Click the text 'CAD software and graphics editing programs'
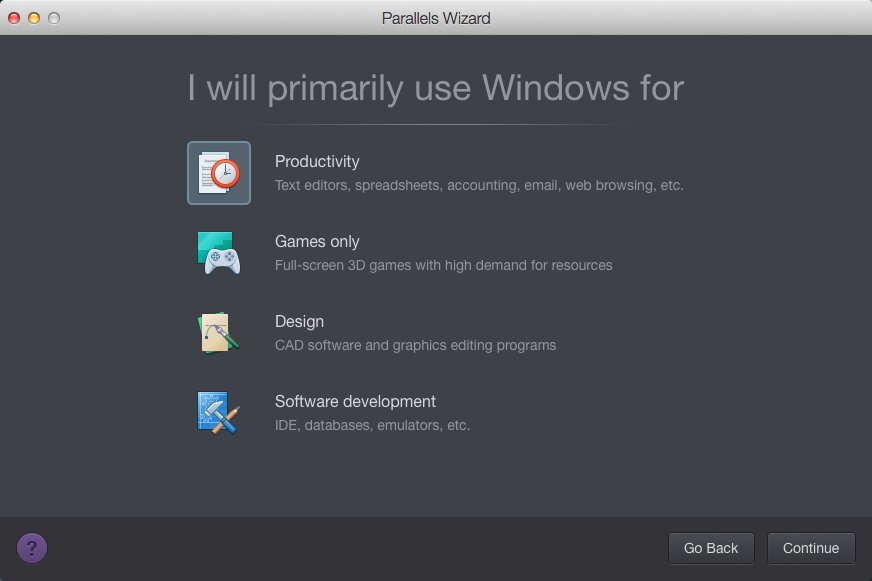The image size is (872, 581). [x=415, y=345]
